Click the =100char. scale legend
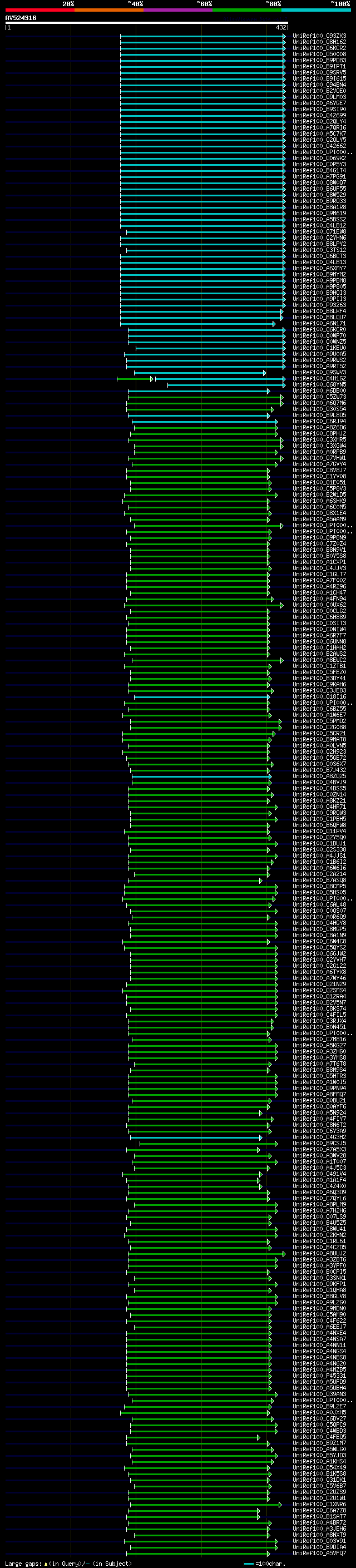356x1568 pixels. (x=265, y=1563)
